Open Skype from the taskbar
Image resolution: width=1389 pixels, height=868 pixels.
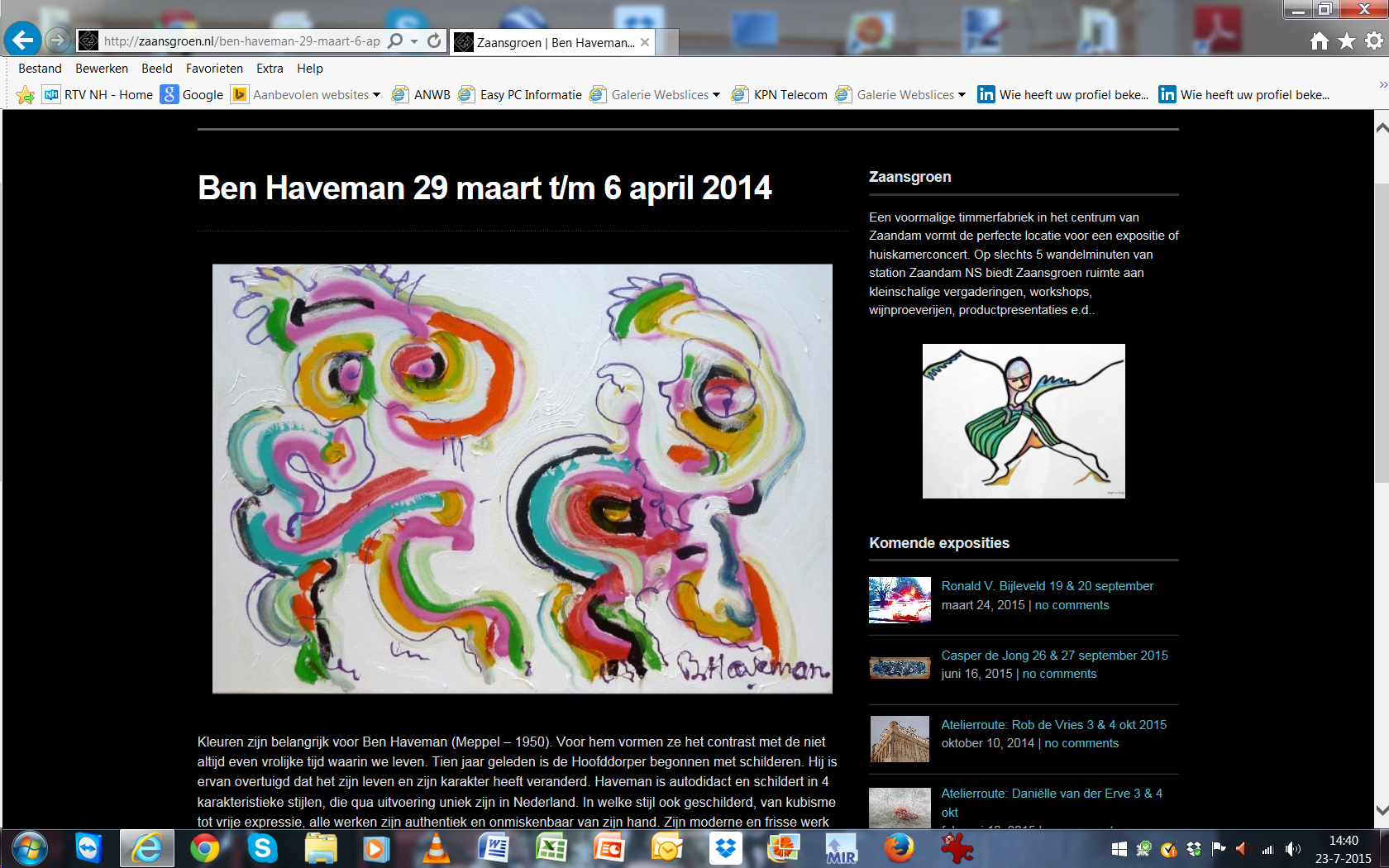tap(262, 849)
